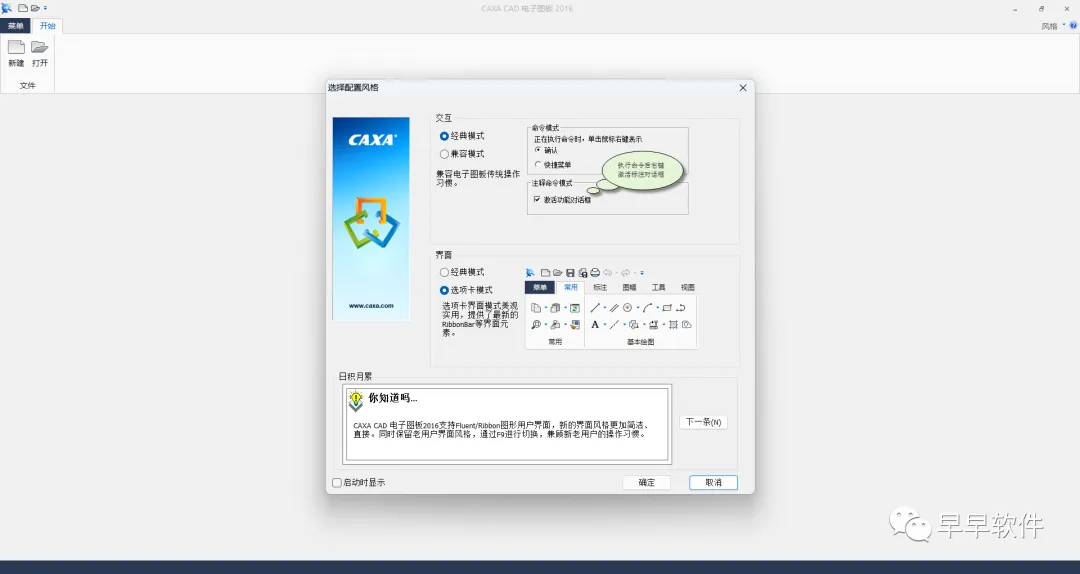
Task: Confirm settings with 确定 button
Action: point(647,482)
